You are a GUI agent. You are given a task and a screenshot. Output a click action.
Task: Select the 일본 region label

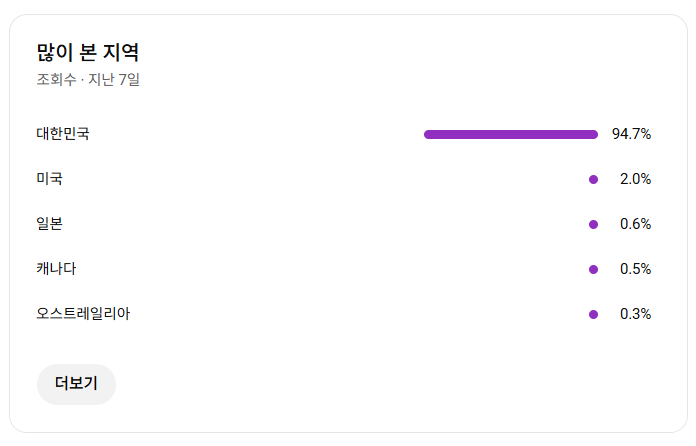pyautogui.click(x=50, y=224)
